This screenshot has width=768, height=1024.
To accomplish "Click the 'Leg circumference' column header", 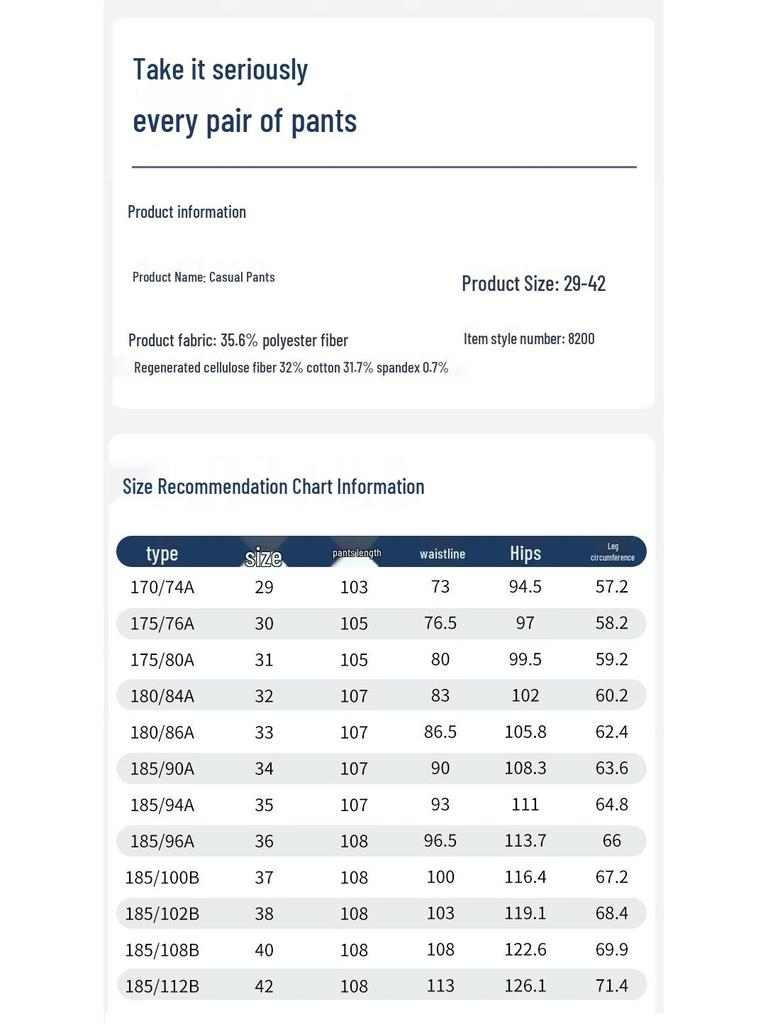I will click(x=612, y=552).
